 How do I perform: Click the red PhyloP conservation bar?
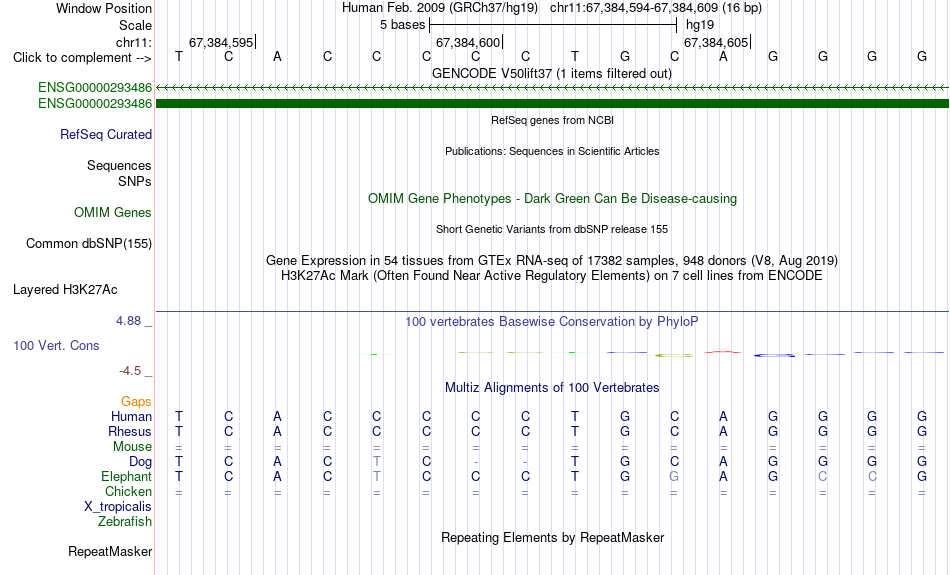click(x=723, y=351)
